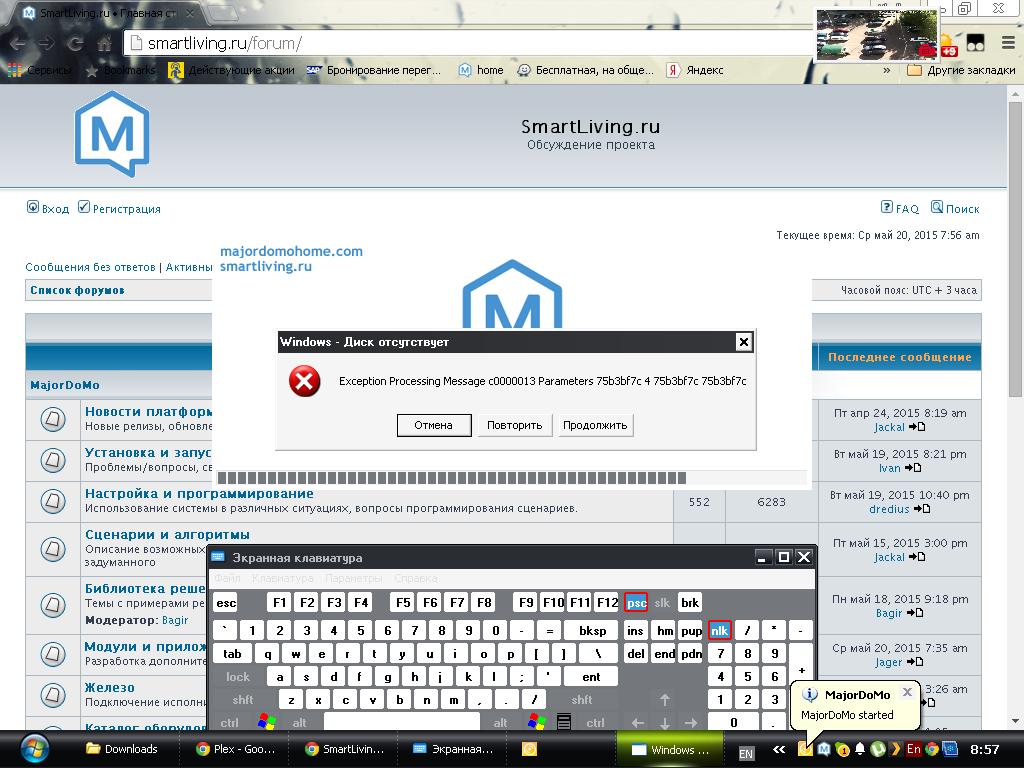The height and width of the screenshot is (768, 1024).
Task: Click the forum icon beside Настройка и программирование
Action: click(x=53, y=502)
